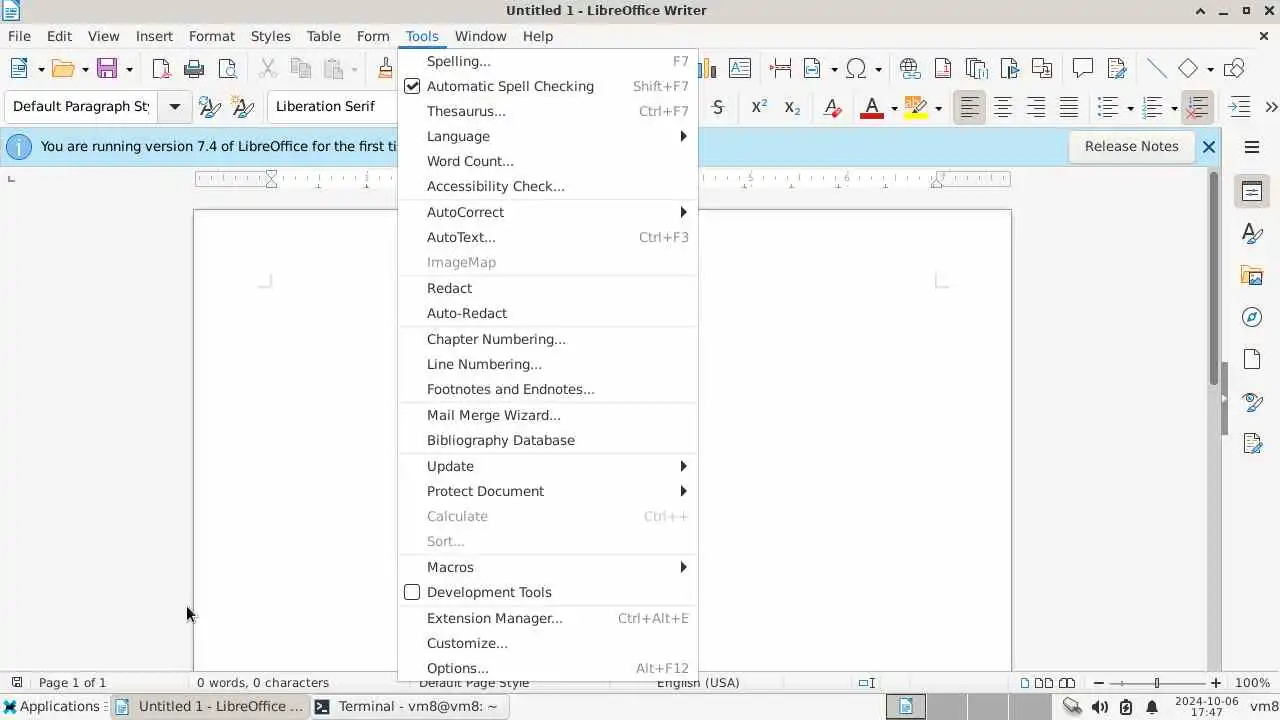The height and width of the screenshot is (720, 1280).
Task: Apply Superscript formatting
Action: click(x=759, y=106)
